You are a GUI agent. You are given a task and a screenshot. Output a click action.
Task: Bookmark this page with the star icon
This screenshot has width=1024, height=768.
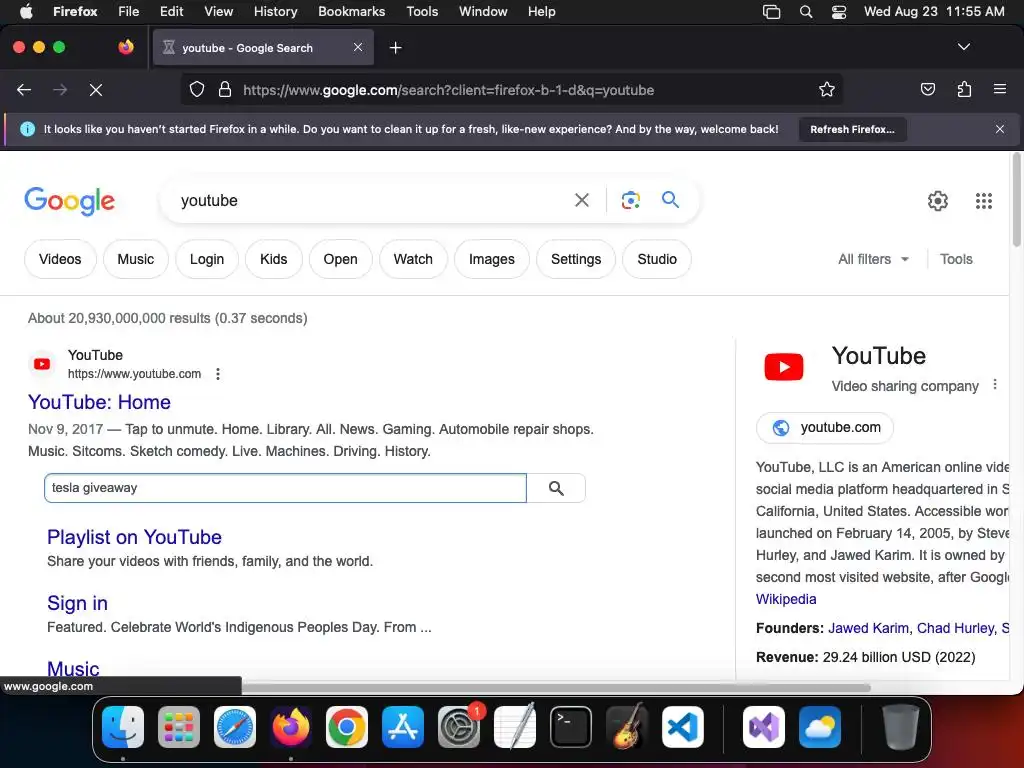click(827, 90)
